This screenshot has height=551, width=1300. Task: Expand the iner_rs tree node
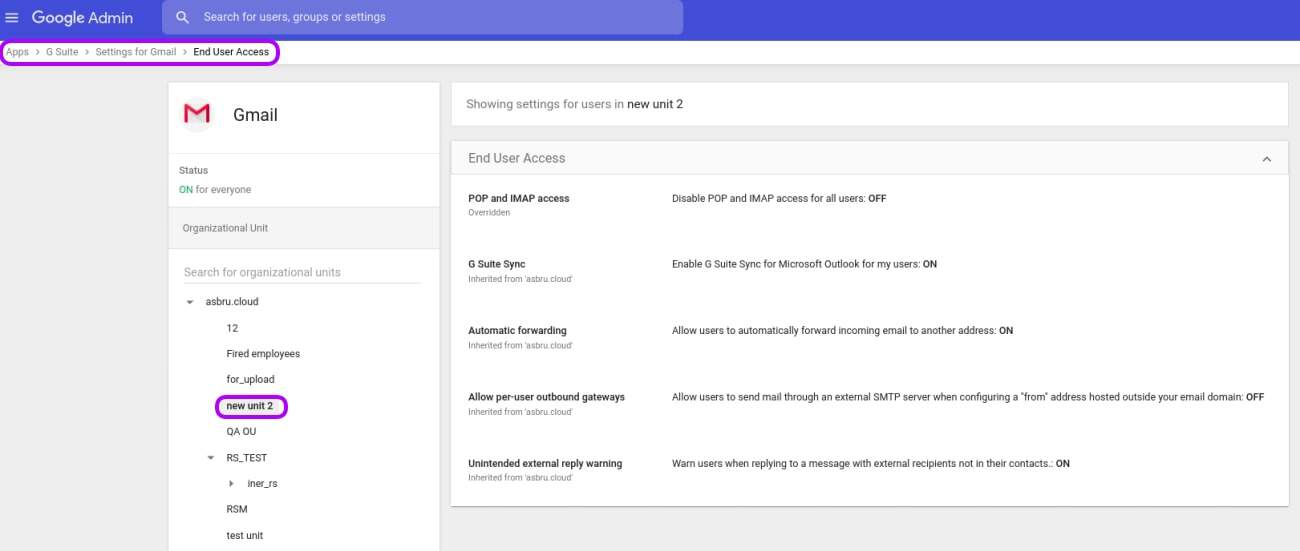pyautogui.click(x=231, y=484)
